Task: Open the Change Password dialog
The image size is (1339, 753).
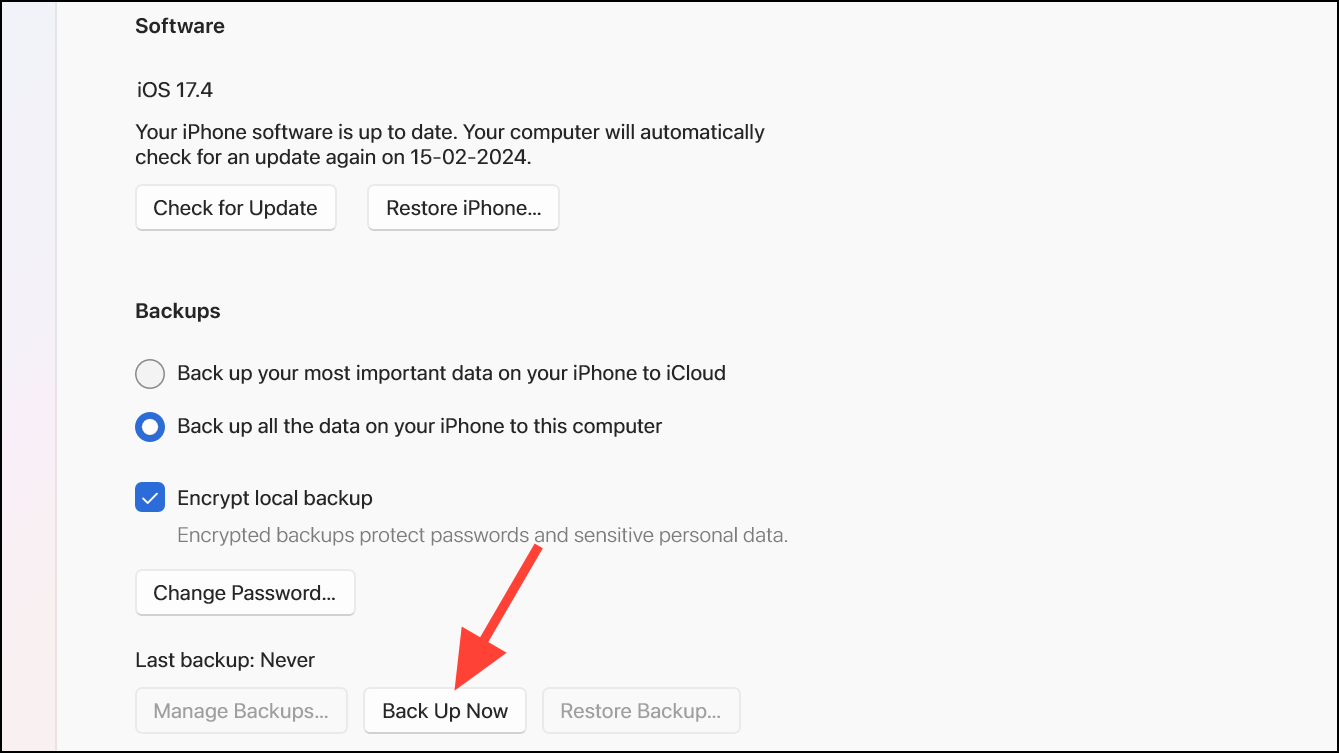Action: (x=244, y=592)
